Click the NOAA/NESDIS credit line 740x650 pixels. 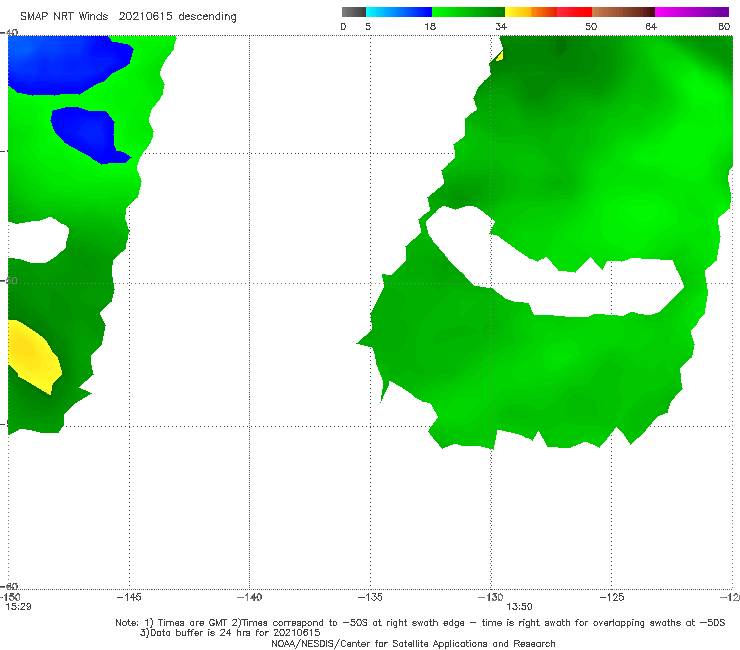[413, 644]
